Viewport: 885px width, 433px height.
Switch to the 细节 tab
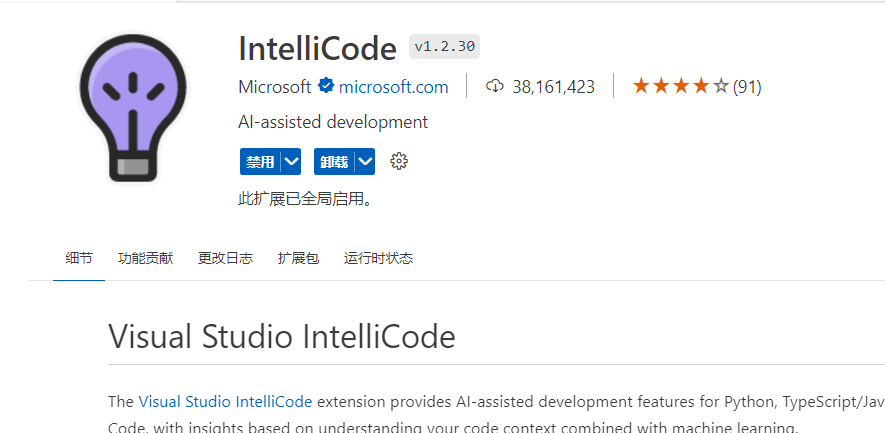(79, 259)
